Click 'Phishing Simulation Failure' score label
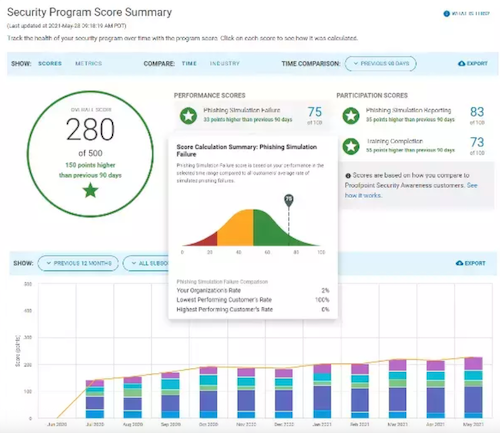Viewport: 500px width, 433px height. pos(242,110)
